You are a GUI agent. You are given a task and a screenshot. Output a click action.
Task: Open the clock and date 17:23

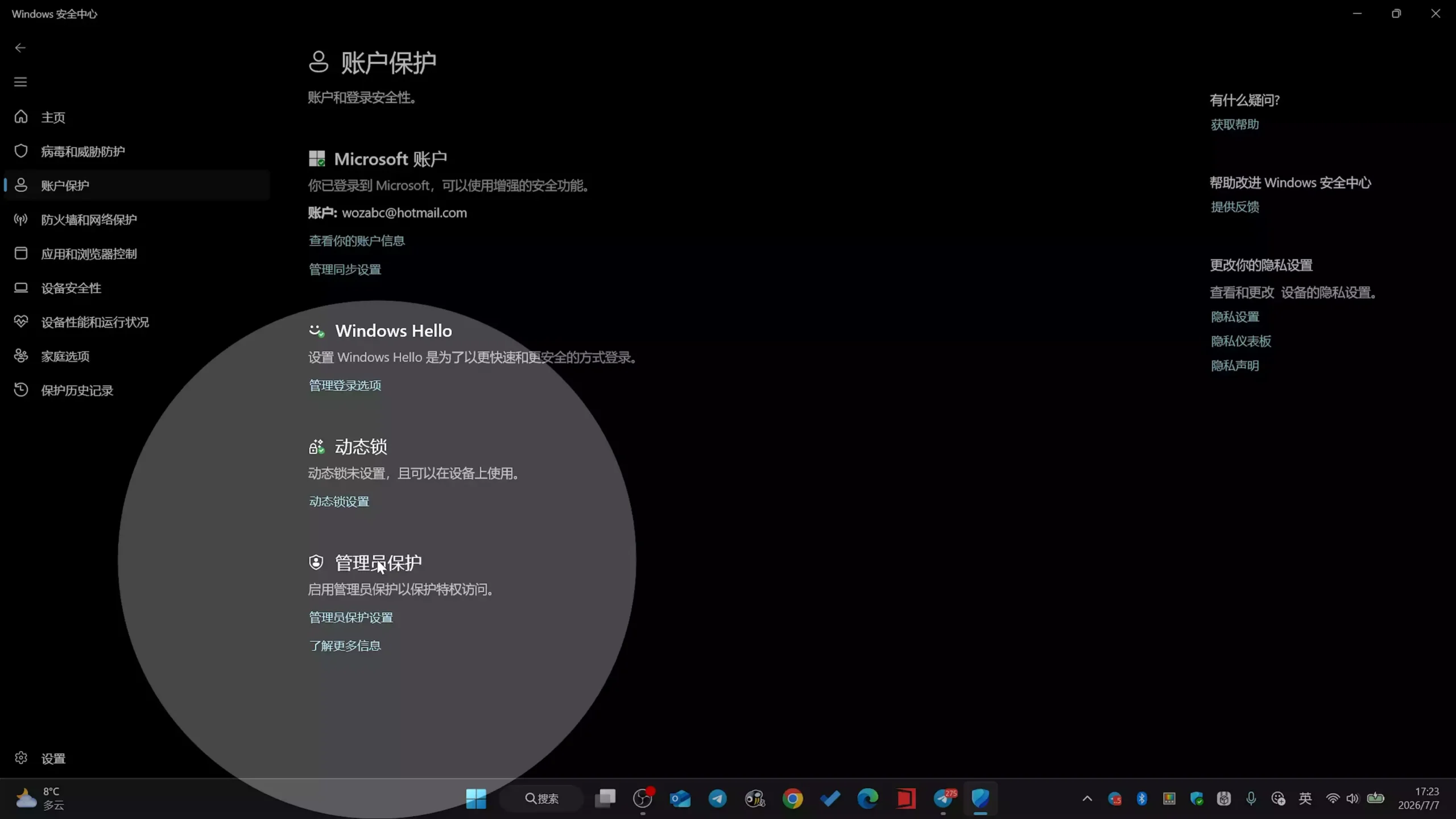tap(1419, 799)
